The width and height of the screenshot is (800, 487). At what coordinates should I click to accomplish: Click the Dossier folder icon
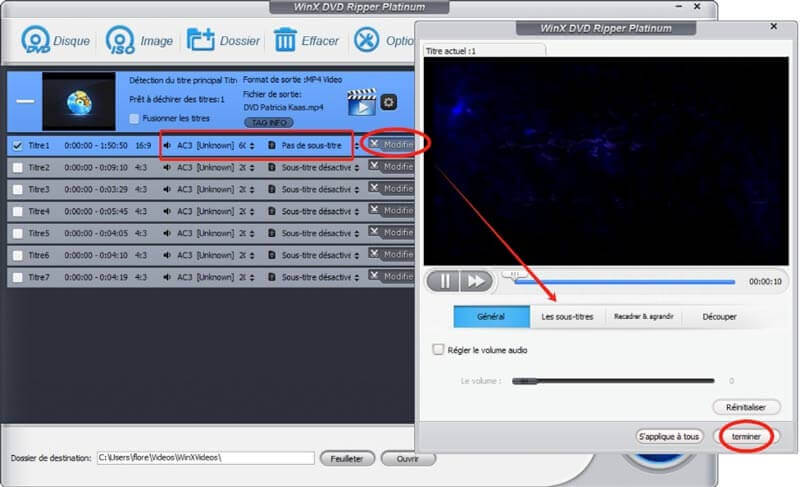point(200,40)
